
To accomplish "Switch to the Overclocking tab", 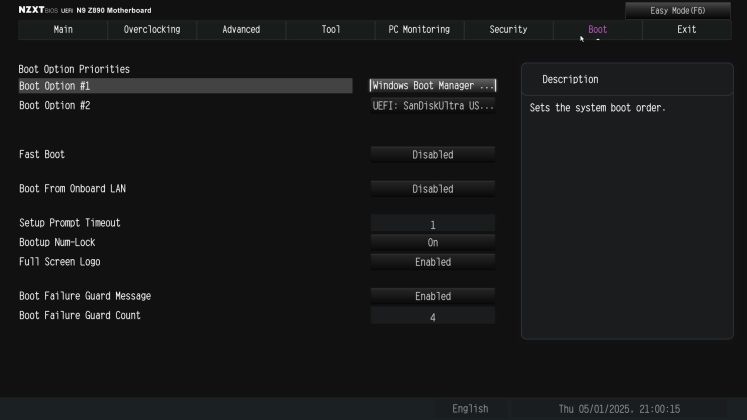I will point(152,30).
